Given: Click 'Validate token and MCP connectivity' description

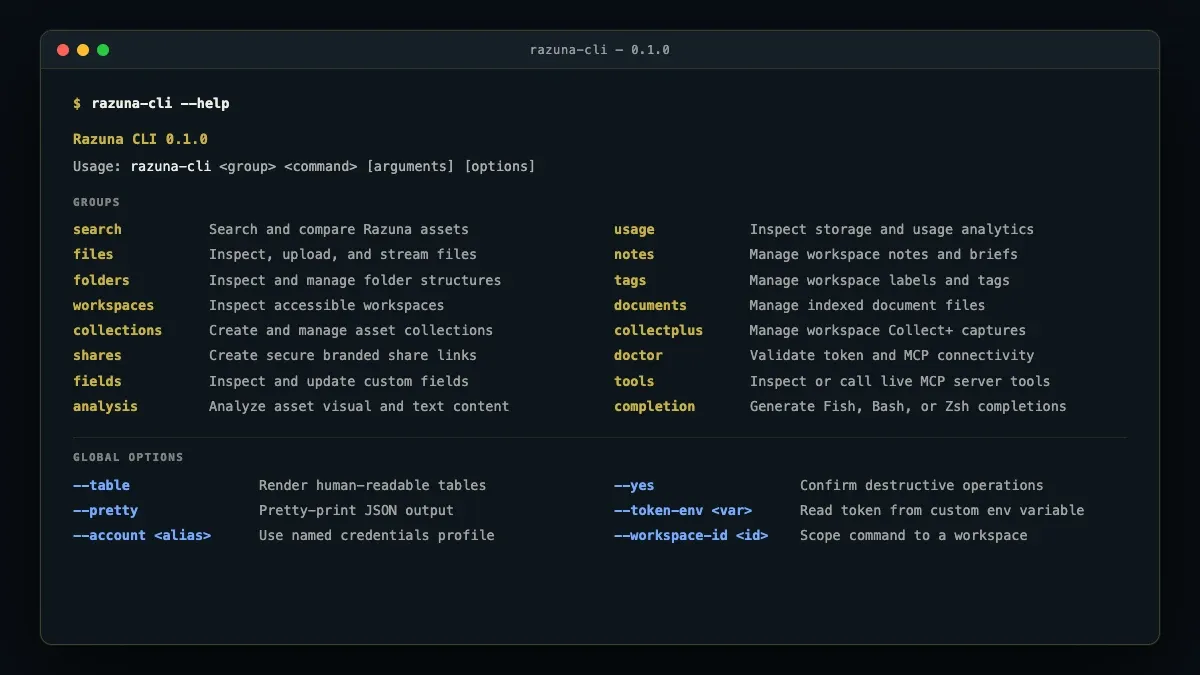Looking at the screenshot, I should [x=892, y=356].
